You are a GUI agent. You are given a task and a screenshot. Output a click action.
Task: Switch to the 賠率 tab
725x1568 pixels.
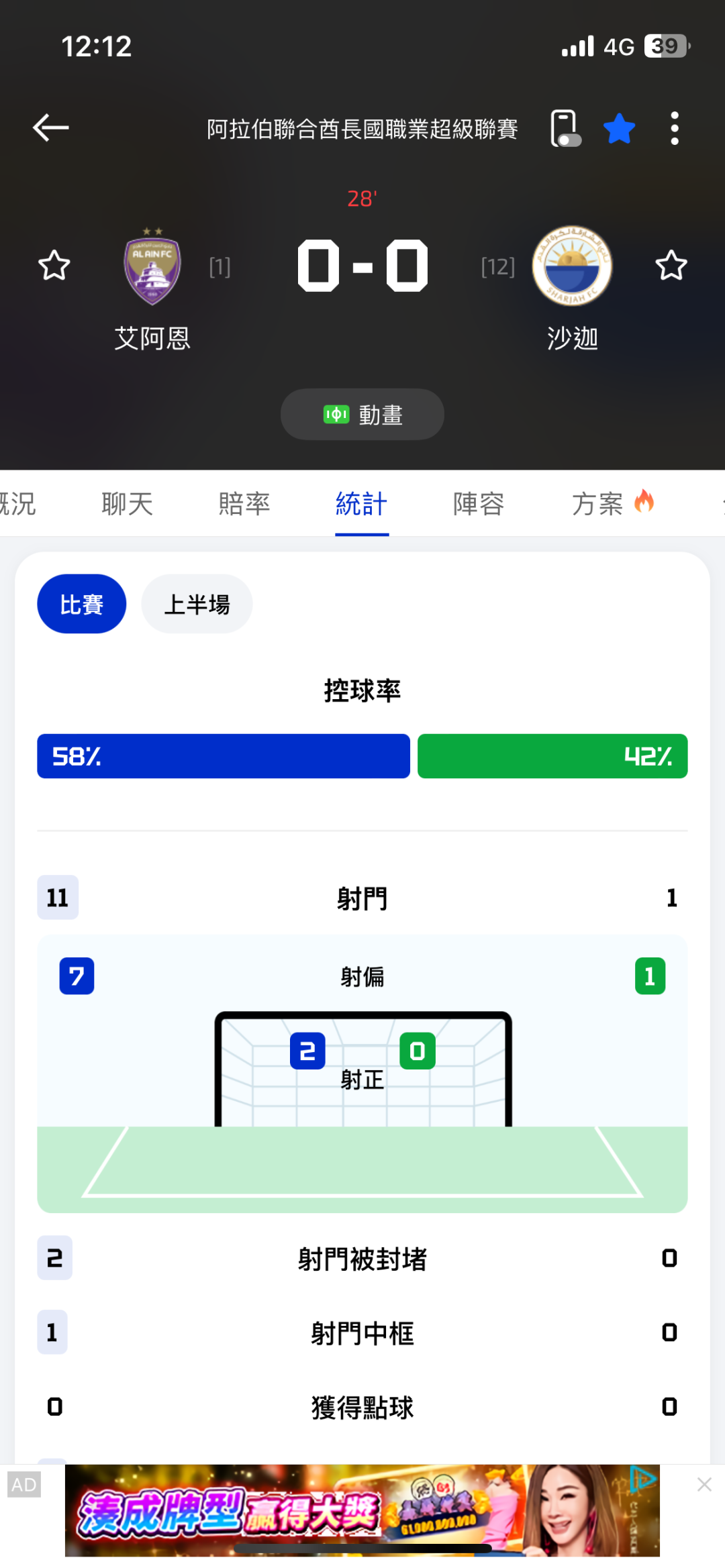tap(244, 504)
